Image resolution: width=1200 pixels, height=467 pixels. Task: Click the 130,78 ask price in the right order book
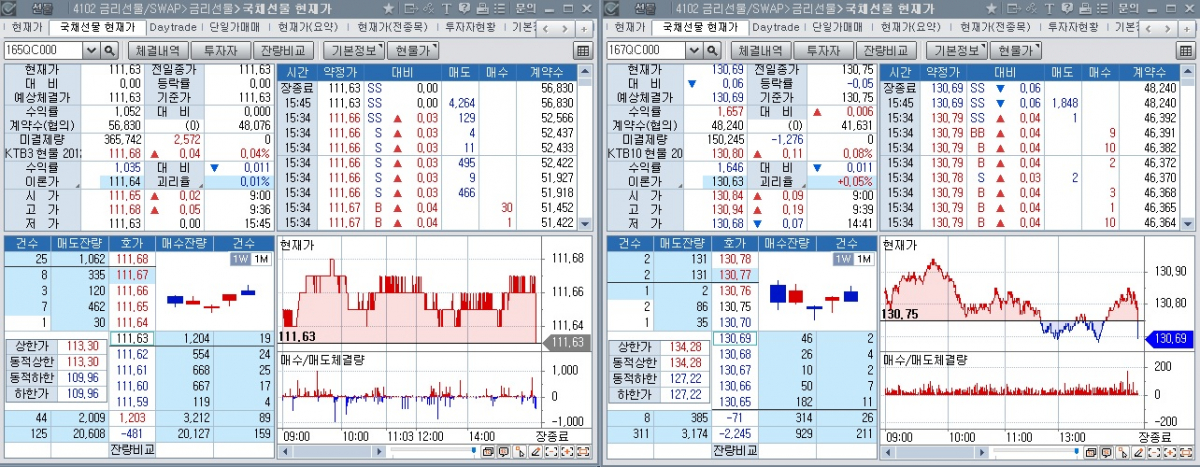coord(733,259)
